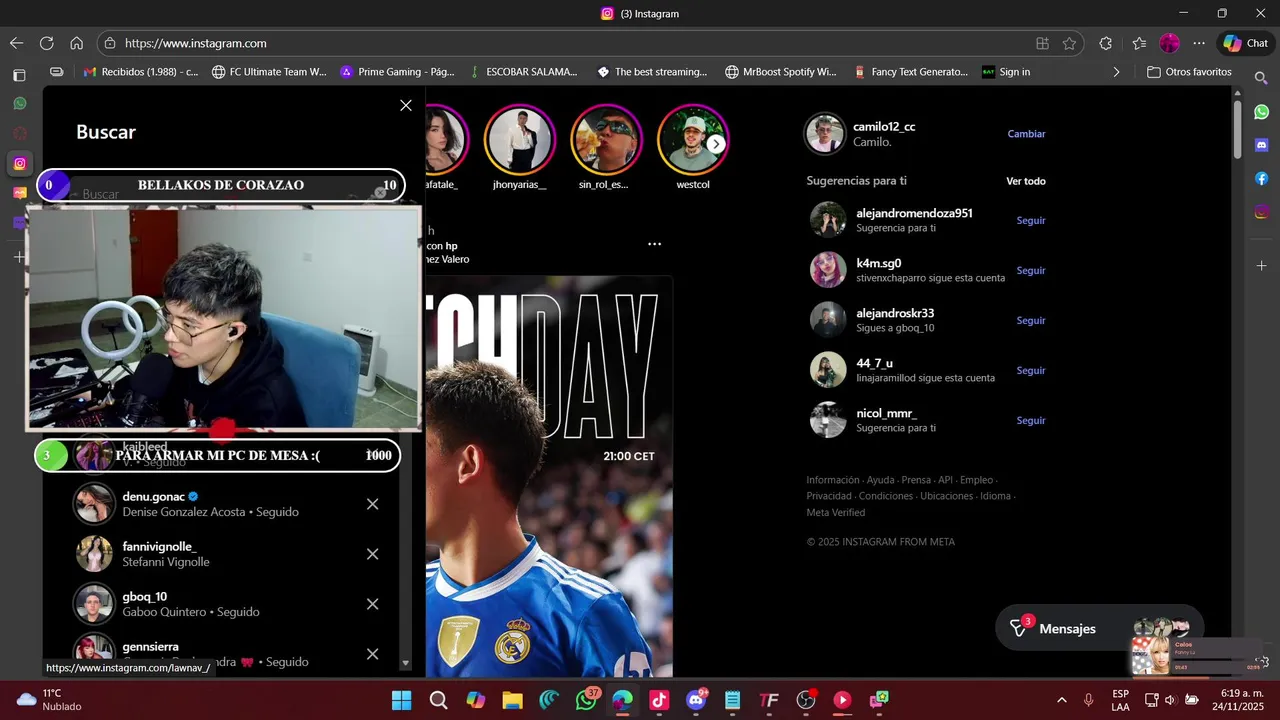Open the browser extensions puzzle icon

(1105, 43)
